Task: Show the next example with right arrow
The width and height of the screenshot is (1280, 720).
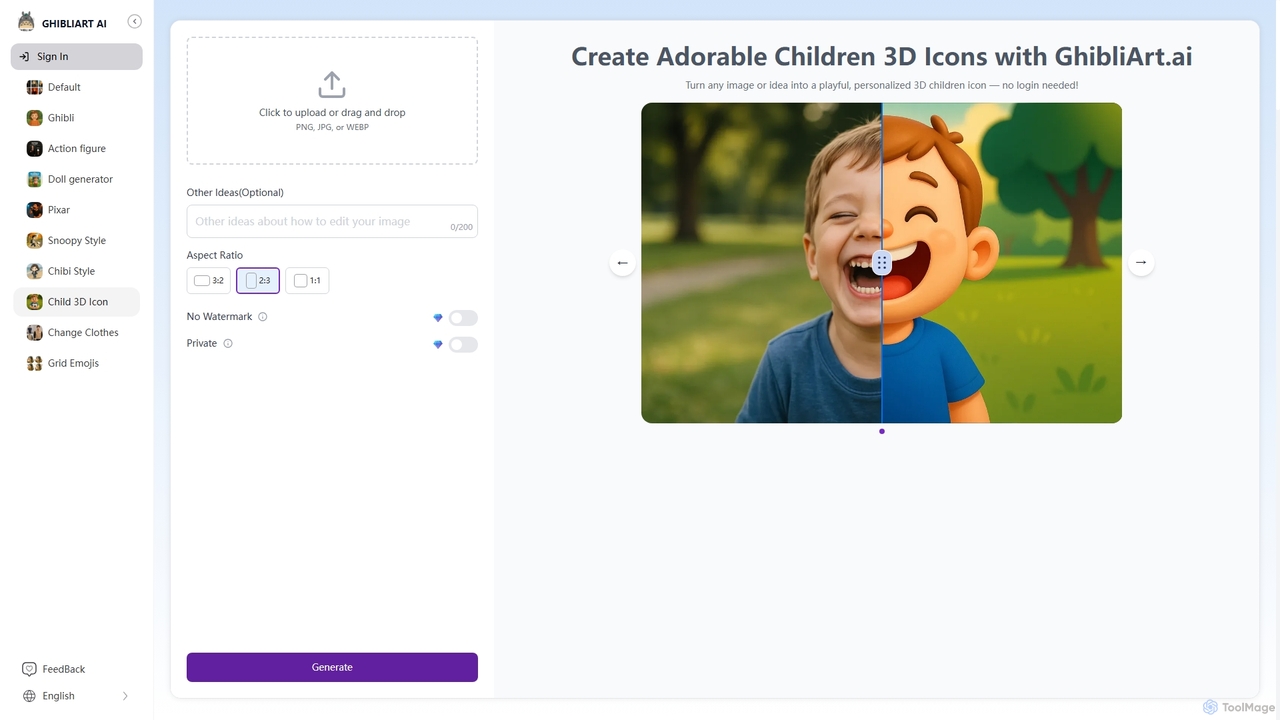Action: click(1141, 262)
